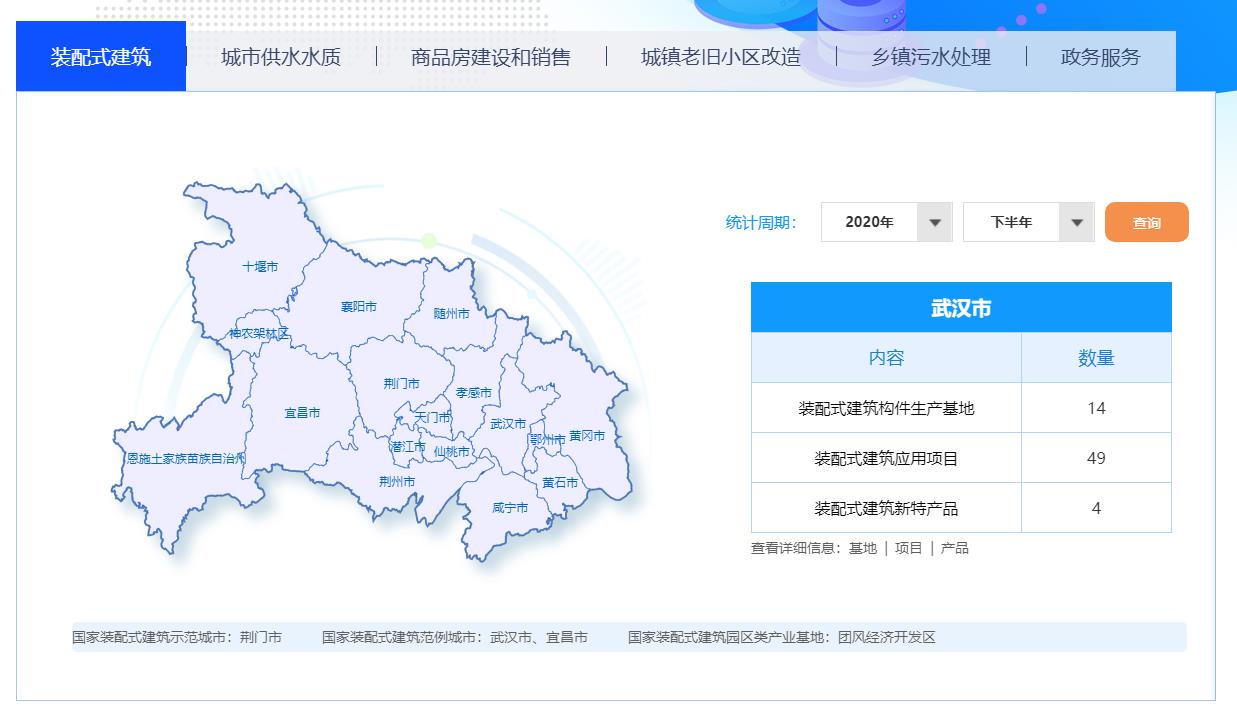Viewport: 1237px width, 716px height.
Task: Click the 产品 details link
Action: (x=954, y=548)
